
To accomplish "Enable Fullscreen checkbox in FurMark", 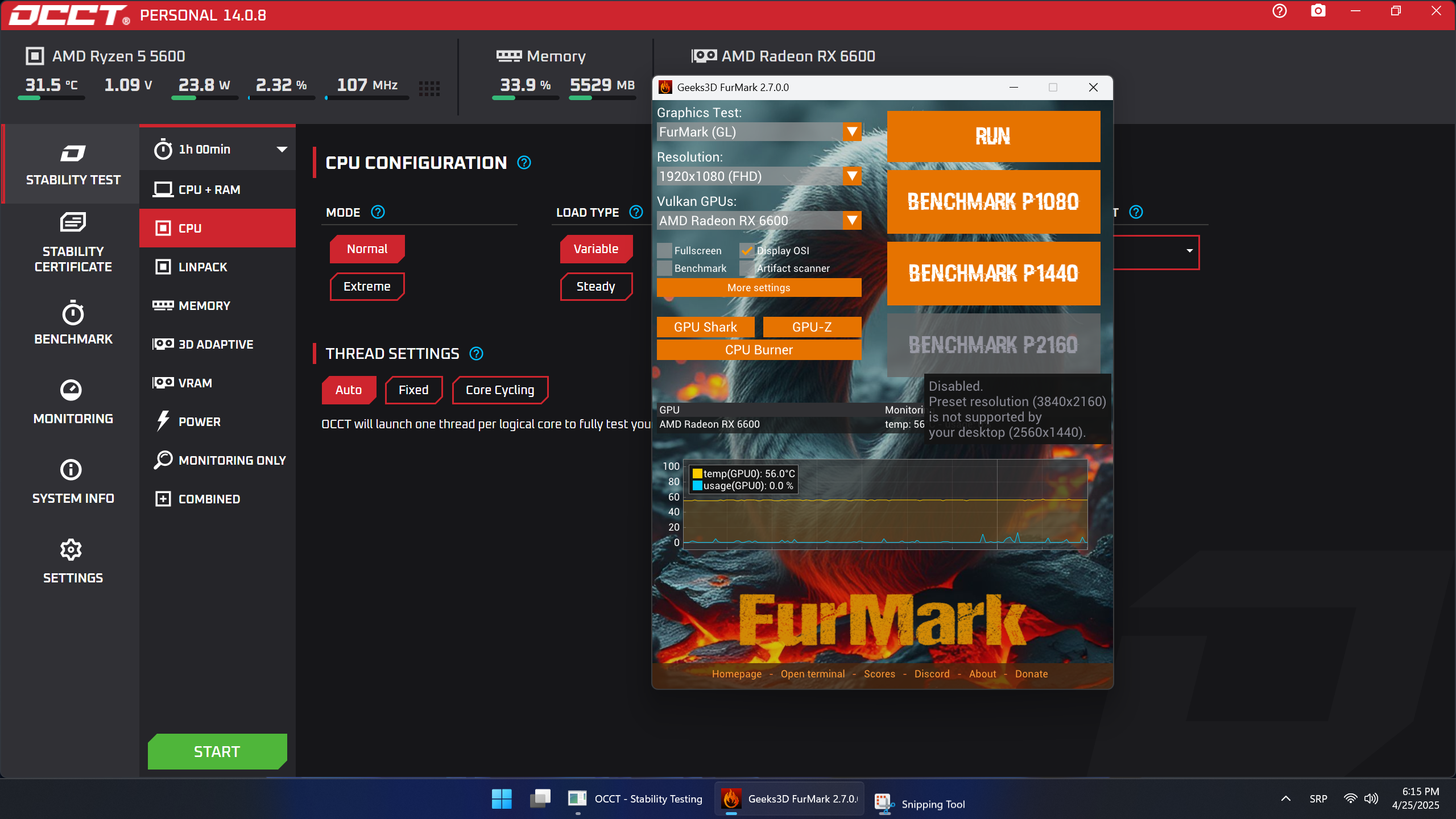I will [664, 251].
